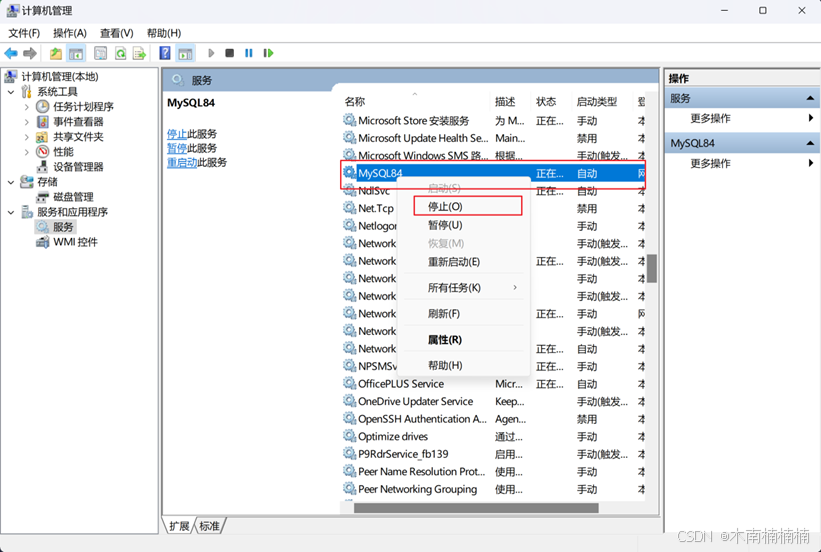Toggle the show/hide console tree icon
The width and height of the screenshot is (821, 552).
(x=76, y=53)
